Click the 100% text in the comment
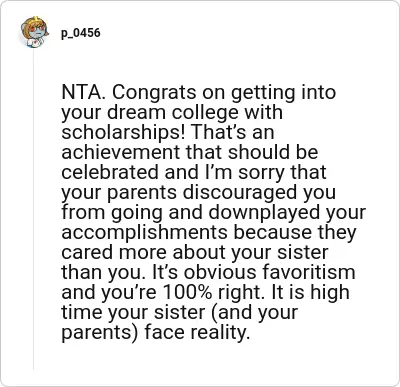The image size is (400, 387). click(187, 292)
